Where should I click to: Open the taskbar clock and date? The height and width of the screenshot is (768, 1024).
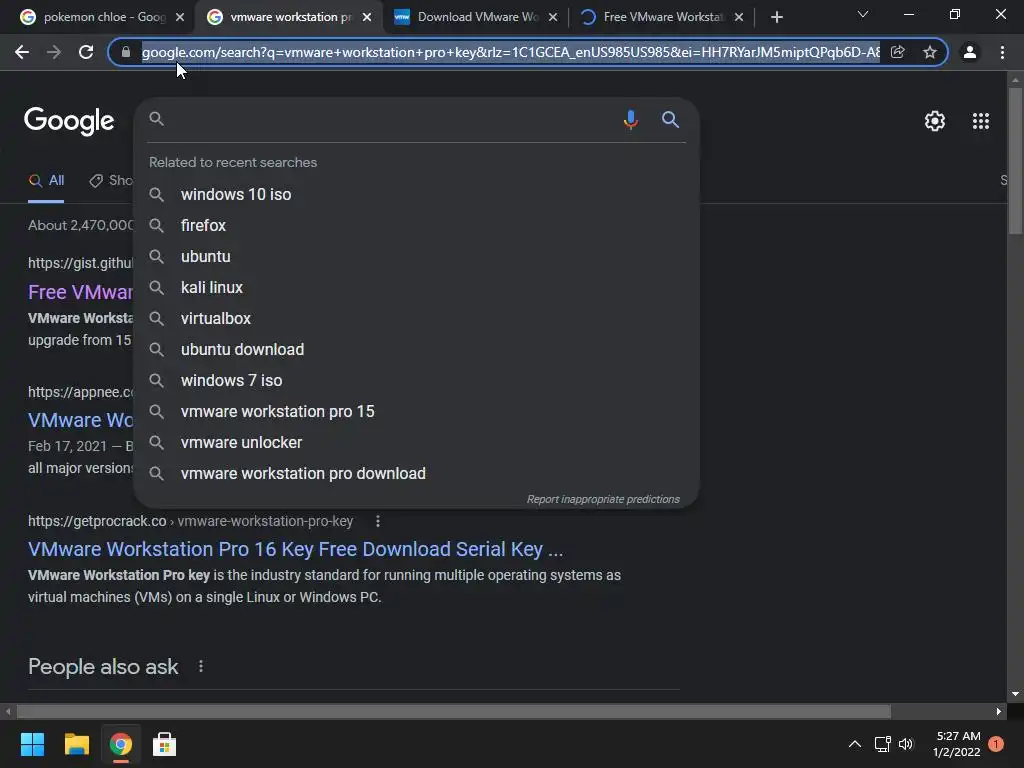click(x=957, y=744)
